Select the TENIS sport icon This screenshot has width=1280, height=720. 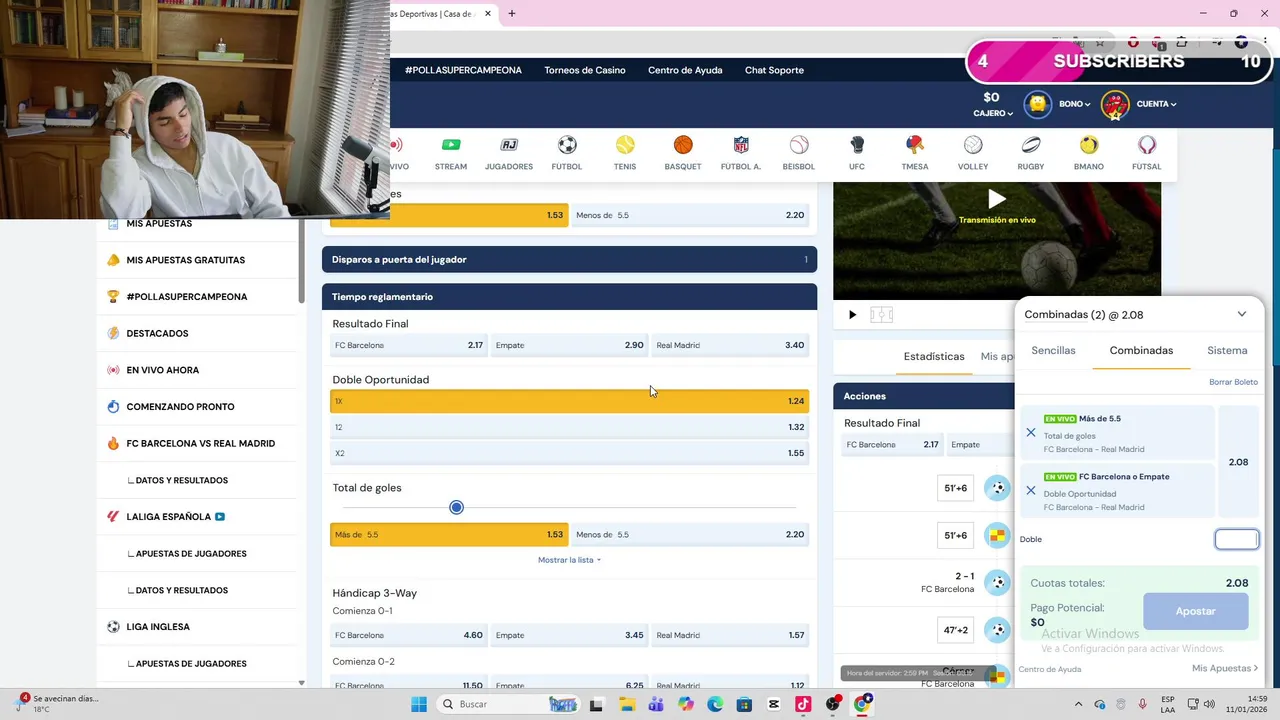tap(625, 153)
